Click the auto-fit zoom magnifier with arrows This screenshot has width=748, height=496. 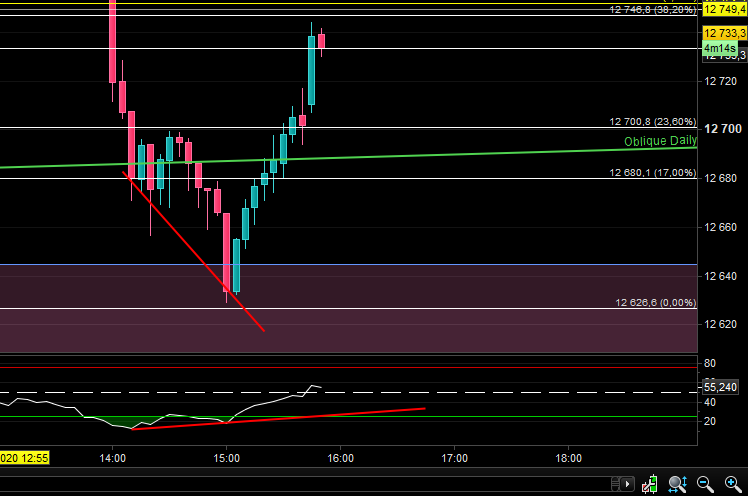click(x=677, y=484)
